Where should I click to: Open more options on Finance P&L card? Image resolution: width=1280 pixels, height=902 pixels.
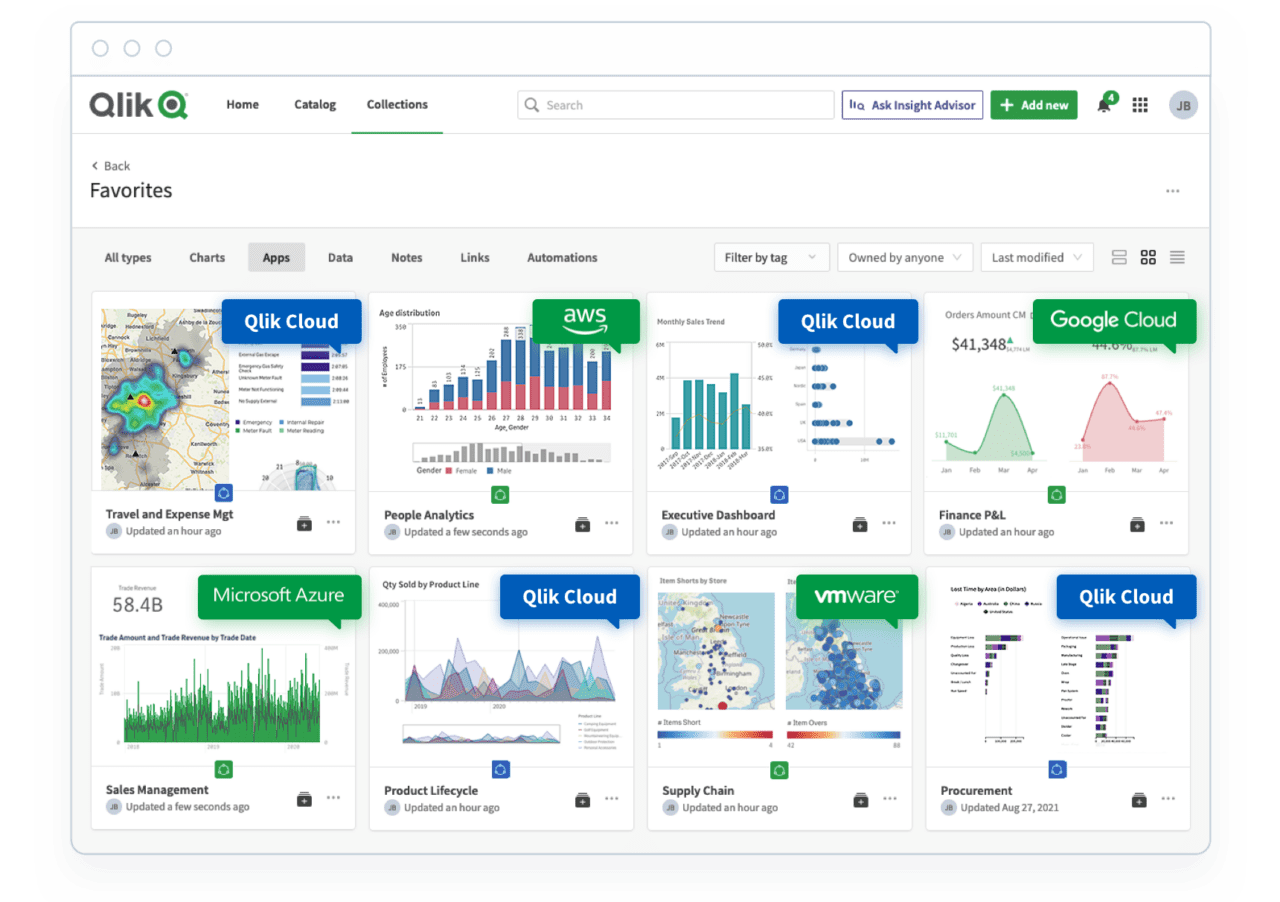[1167, 523]
